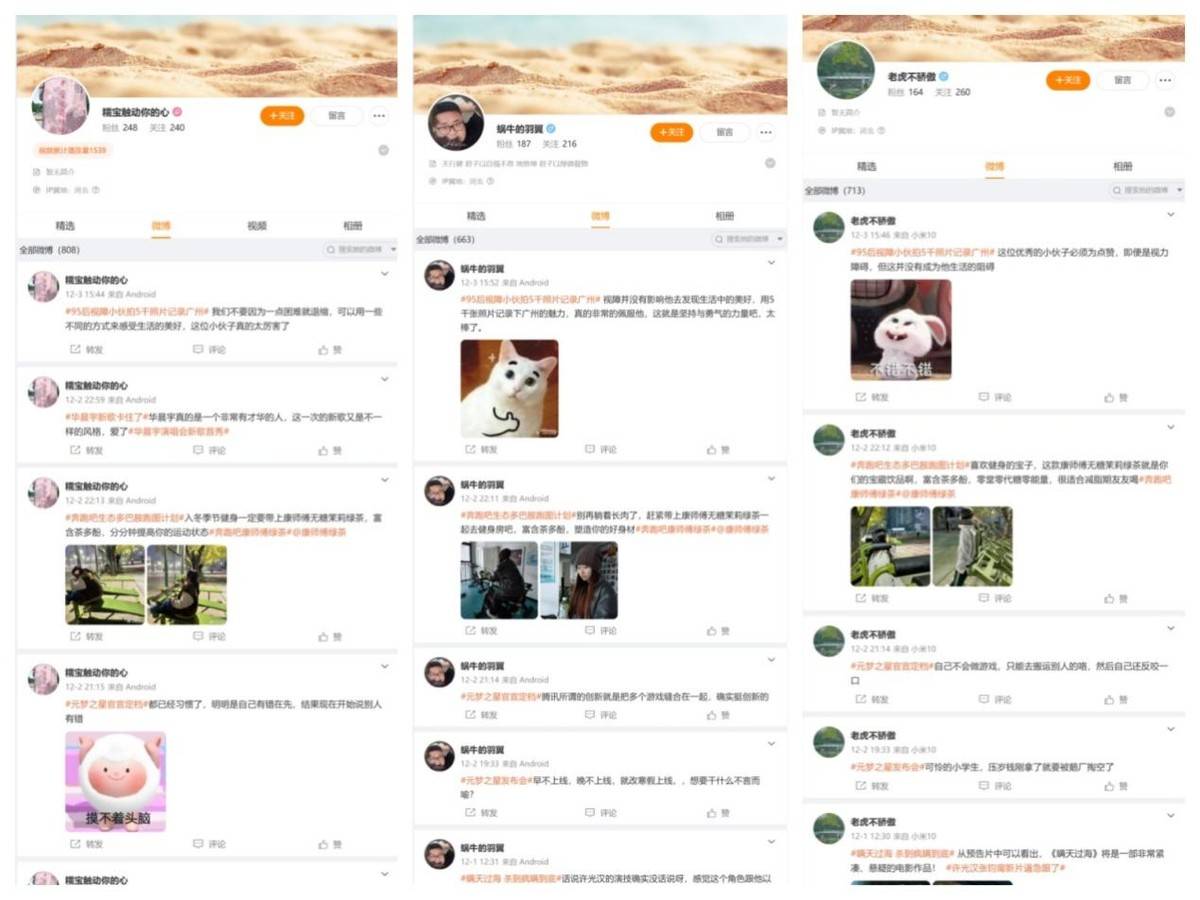Repost the 摸不着头脑 sheep sticker post
1200x900 pixels.
86,844
